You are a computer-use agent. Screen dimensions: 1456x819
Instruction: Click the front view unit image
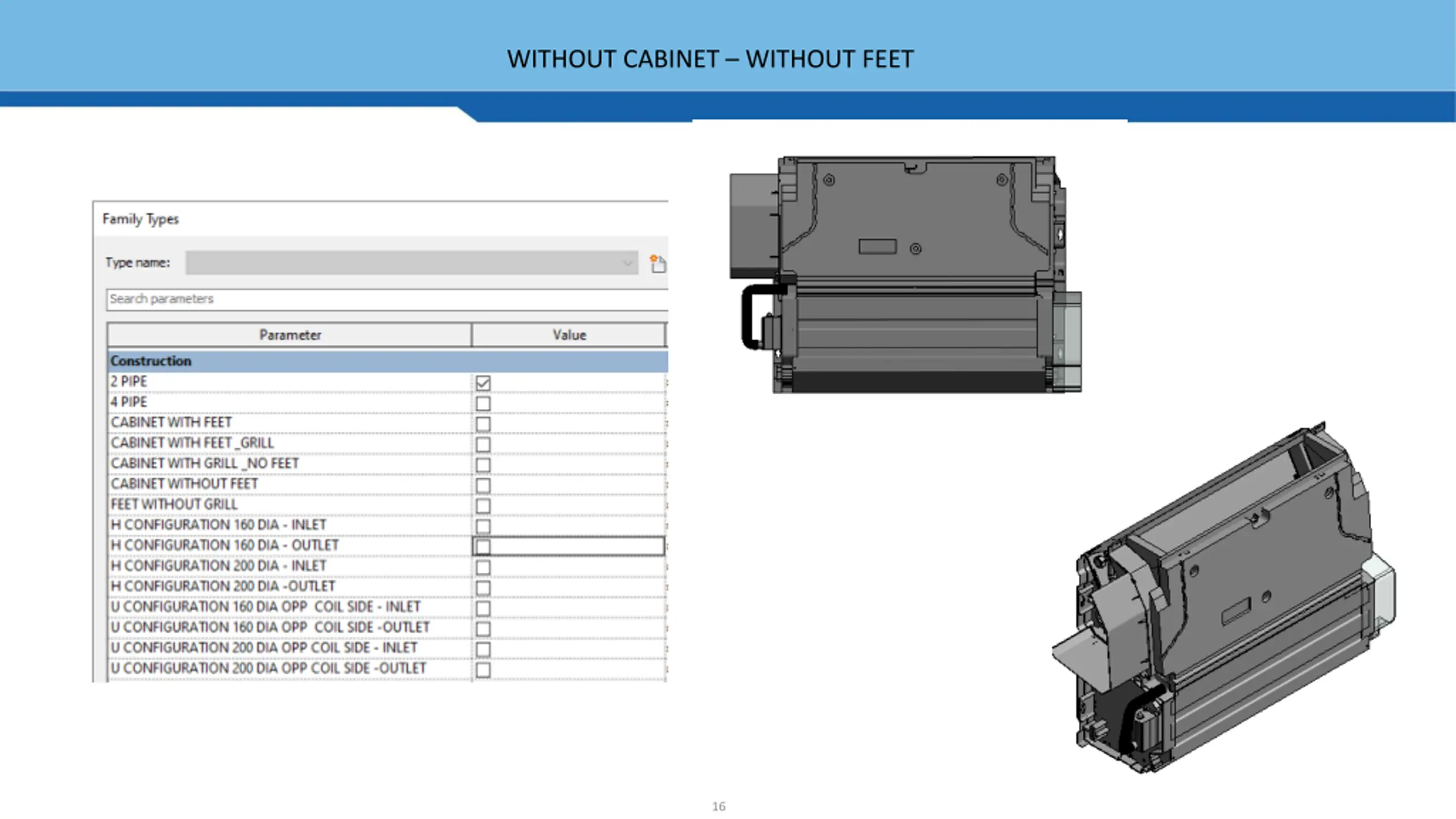905,274
